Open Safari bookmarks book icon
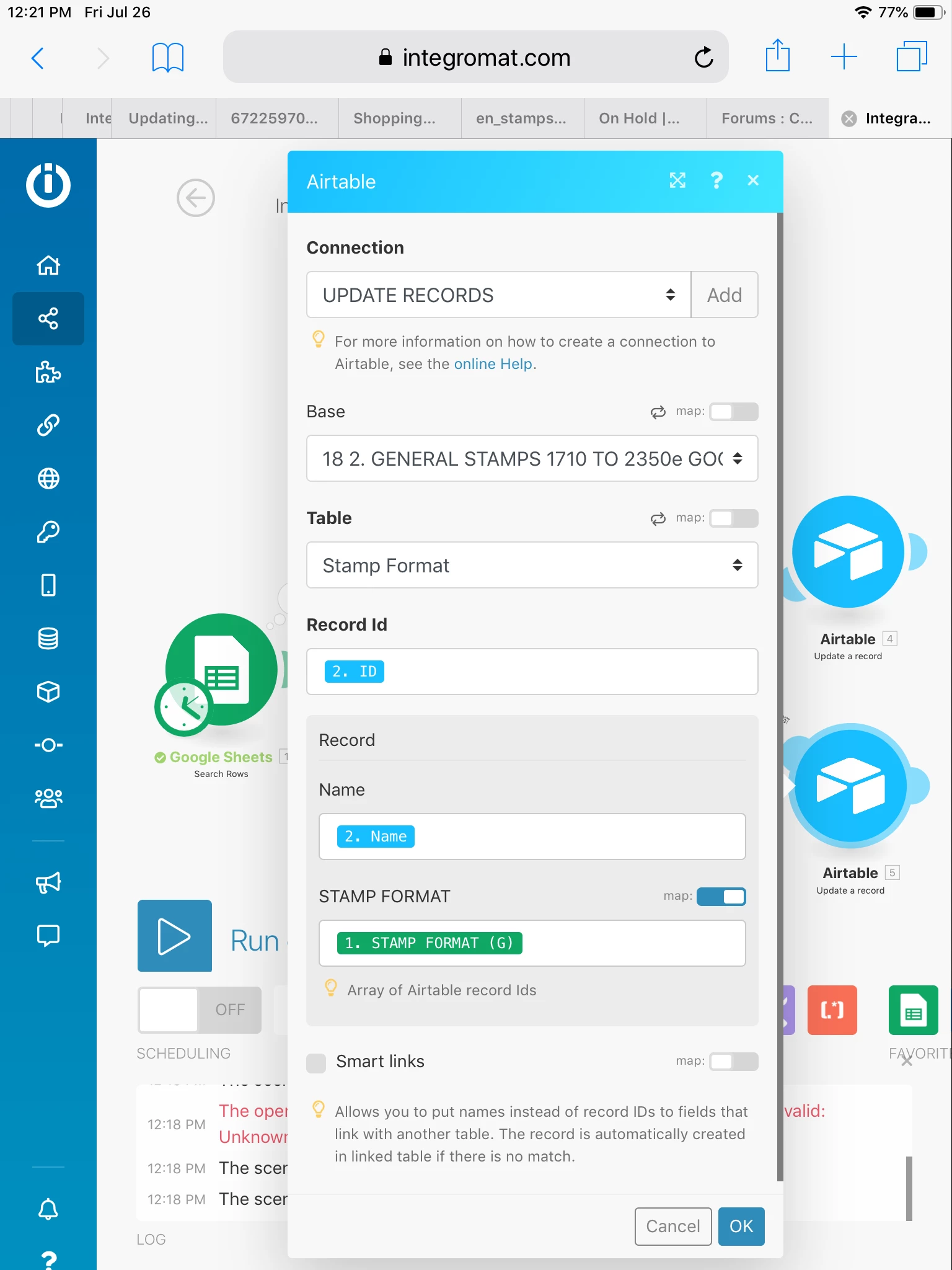The width and height of the screenshot is (952, 1270). pyautogui.click(x=168, y=58)
